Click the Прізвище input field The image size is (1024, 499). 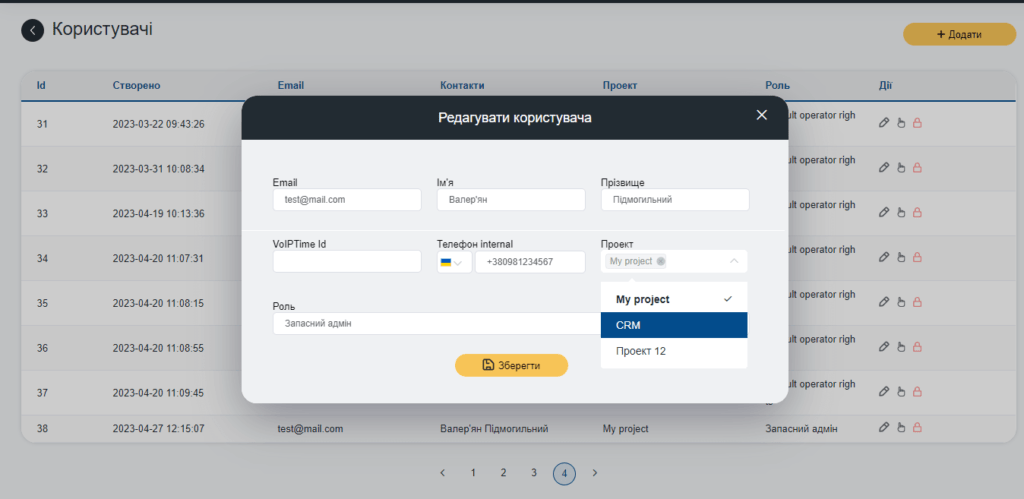(675, 200)
